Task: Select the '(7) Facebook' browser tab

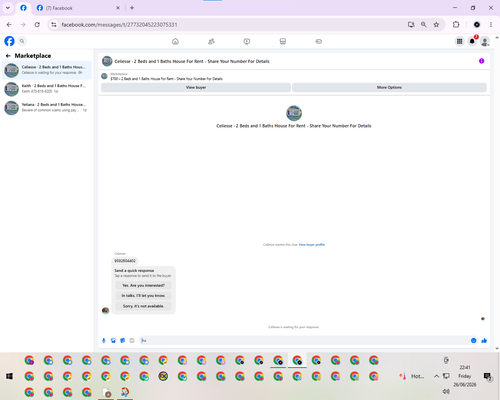Action: coord(78,8)
